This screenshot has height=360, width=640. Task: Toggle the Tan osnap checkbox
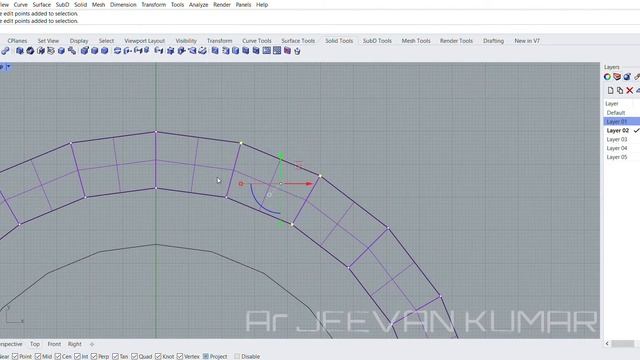click(115, 356)
